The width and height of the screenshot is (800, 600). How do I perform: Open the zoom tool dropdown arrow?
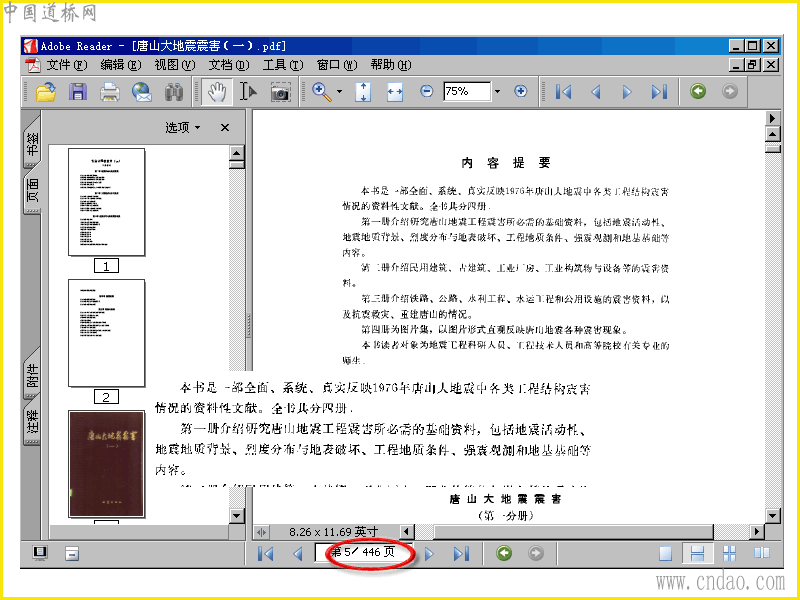pos(339,92)
